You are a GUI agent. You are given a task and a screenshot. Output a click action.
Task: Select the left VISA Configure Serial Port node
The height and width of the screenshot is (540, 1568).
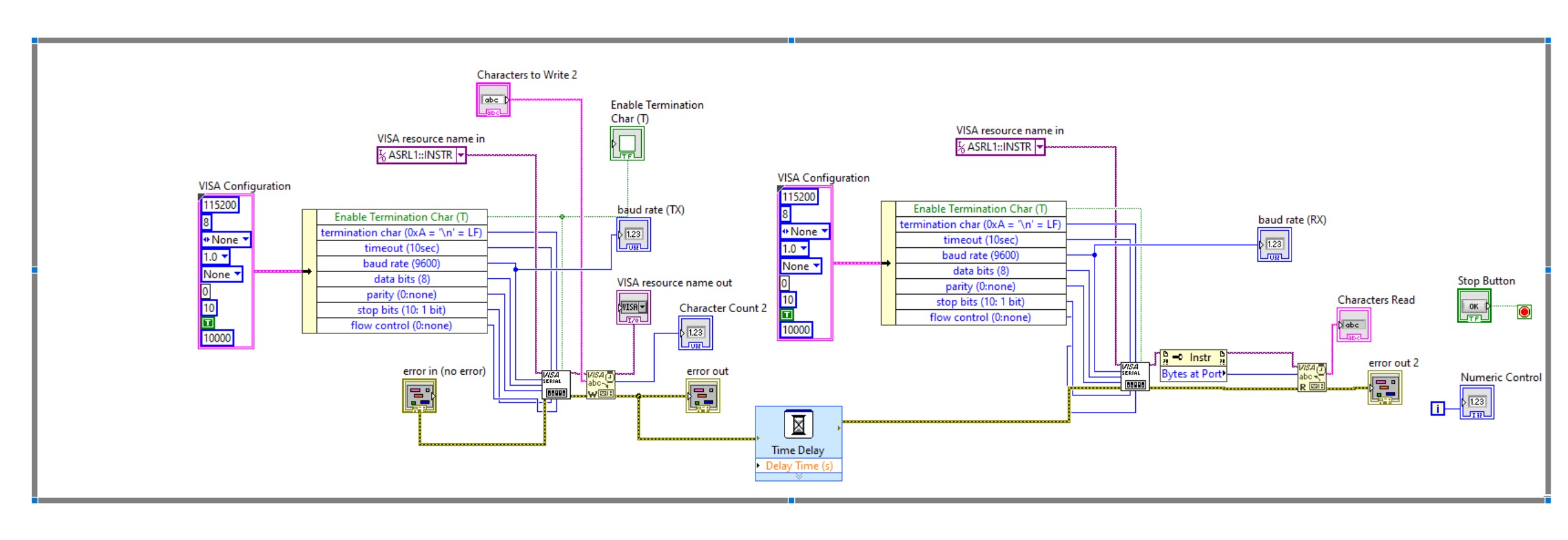(555, 385)
